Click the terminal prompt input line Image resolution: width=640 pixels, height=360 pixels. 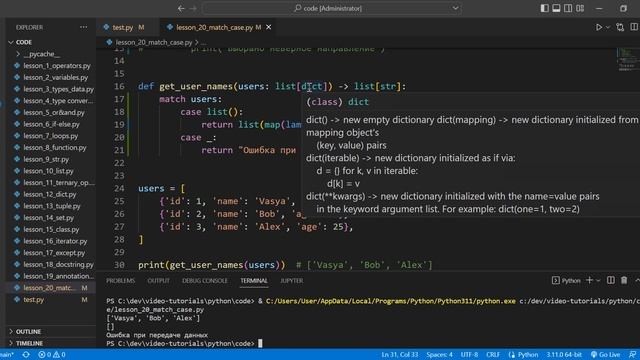(x=184, y=343)
